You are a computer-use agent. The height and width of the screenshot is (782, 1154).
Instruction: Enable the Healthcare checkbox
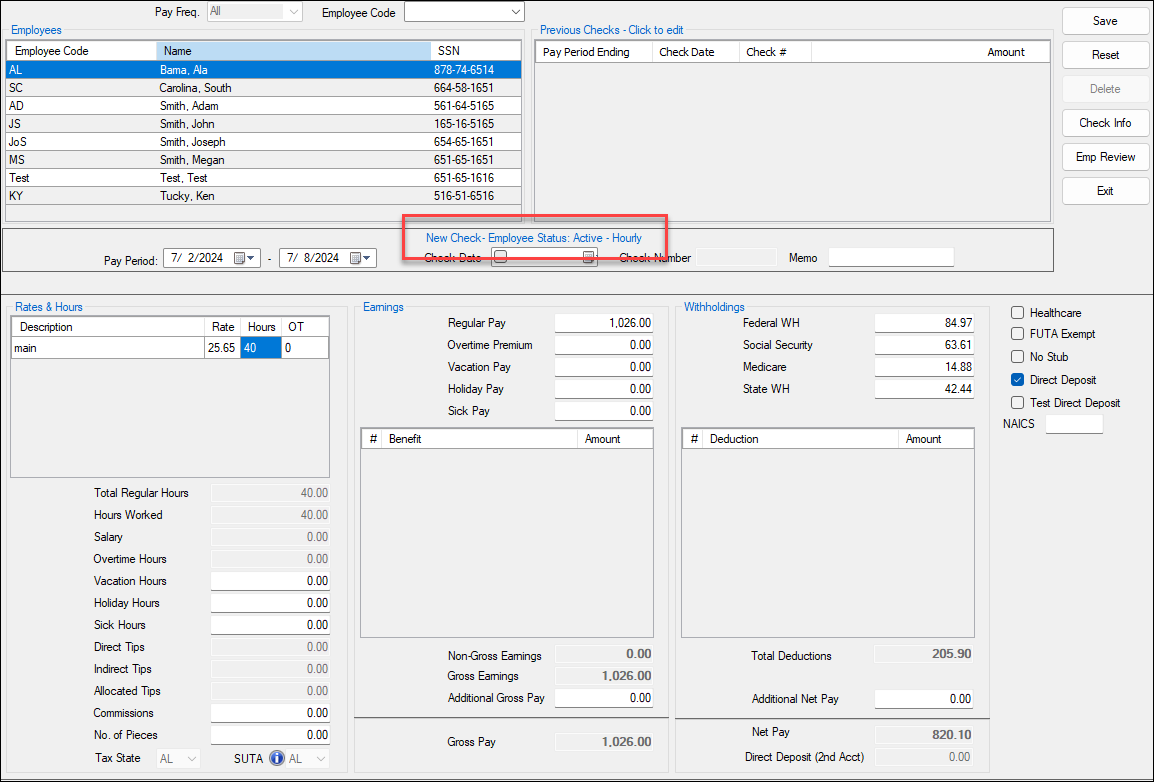(x=1018, y=312)
